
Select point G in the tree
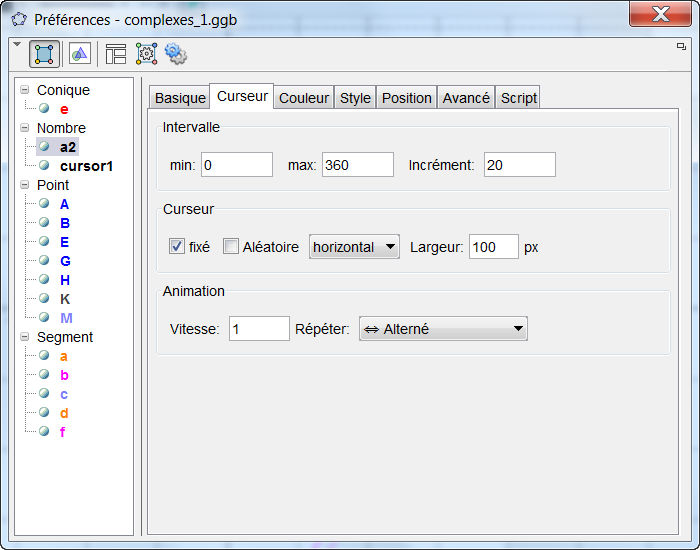(x=65, y=261)
